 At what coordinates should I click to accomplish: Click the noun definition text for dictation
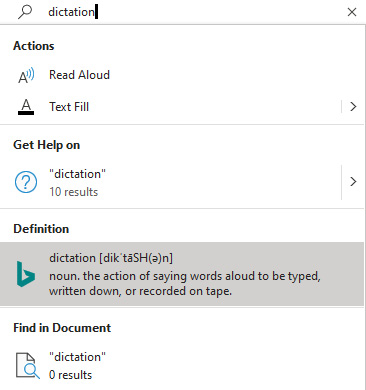[x=185, y=283]
